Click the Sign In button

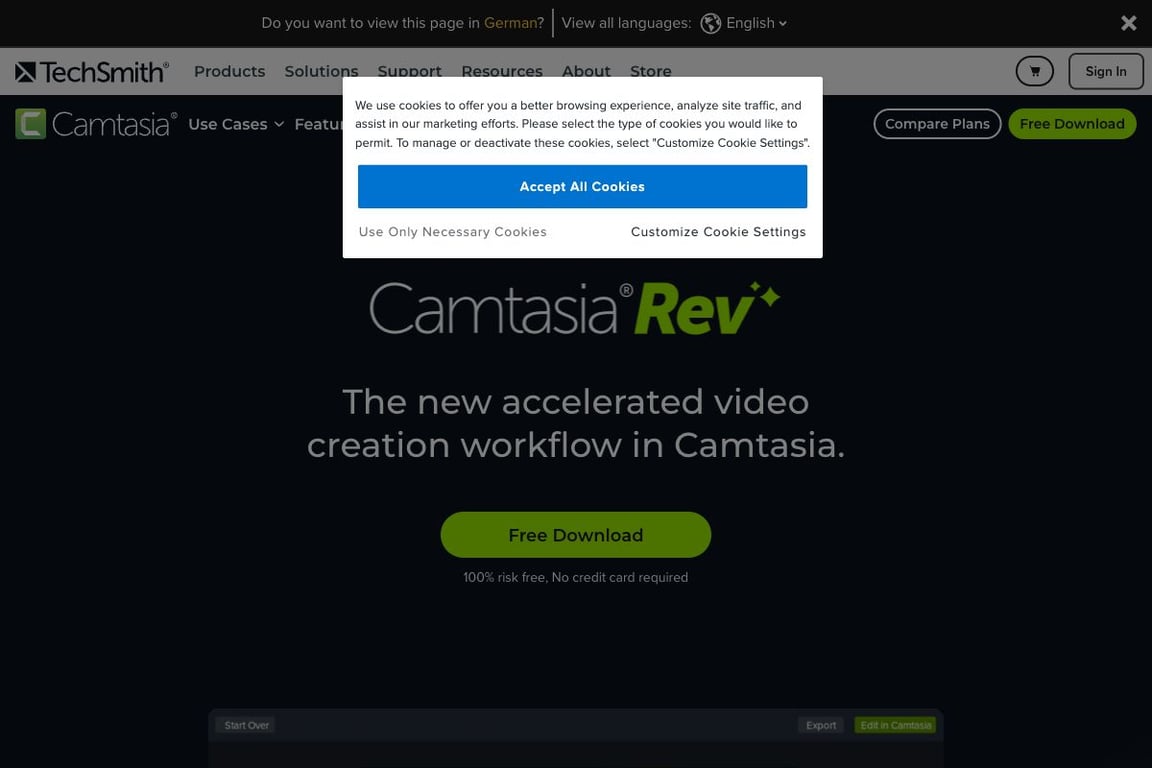coord(1106,71)
